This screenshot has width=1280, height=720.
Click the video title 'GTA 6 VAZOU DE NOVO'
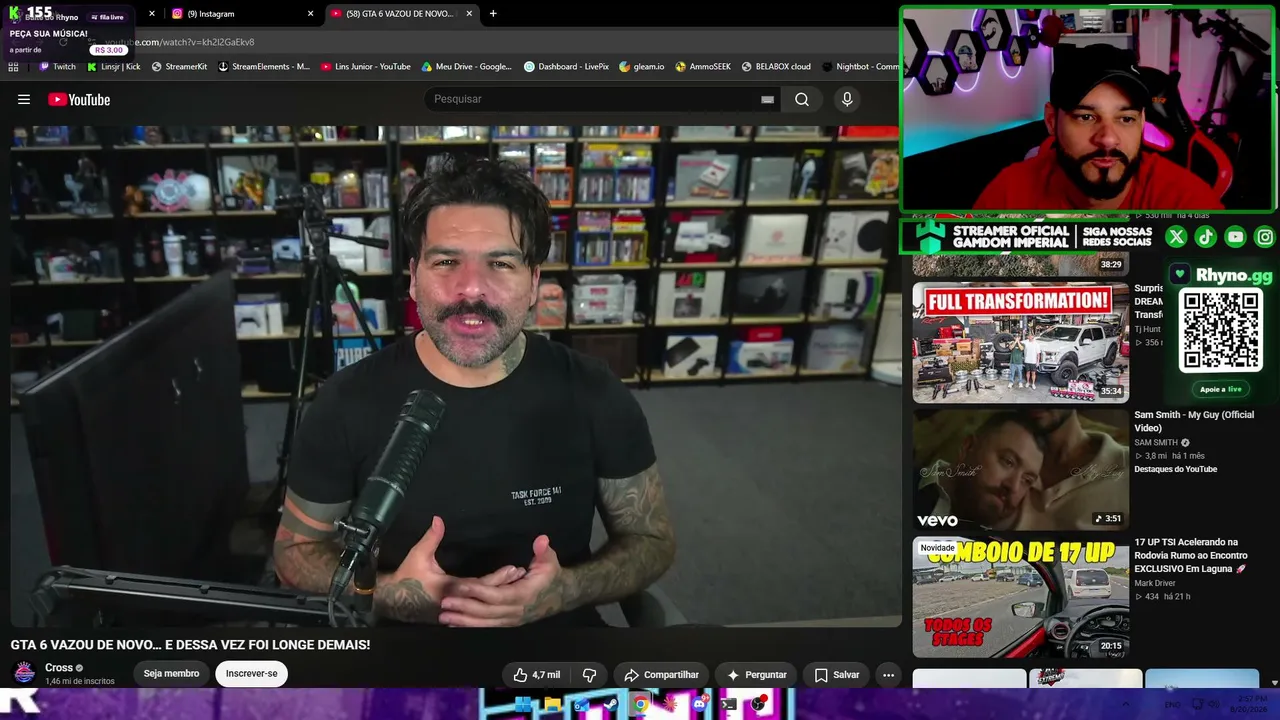190,645
